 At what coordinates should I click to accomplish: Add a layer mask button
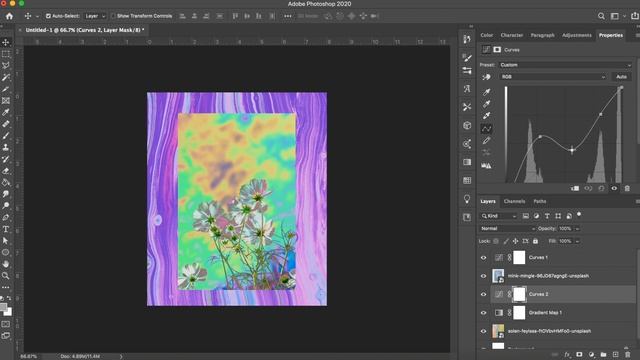pyautogui.click(x=579, y=355)
